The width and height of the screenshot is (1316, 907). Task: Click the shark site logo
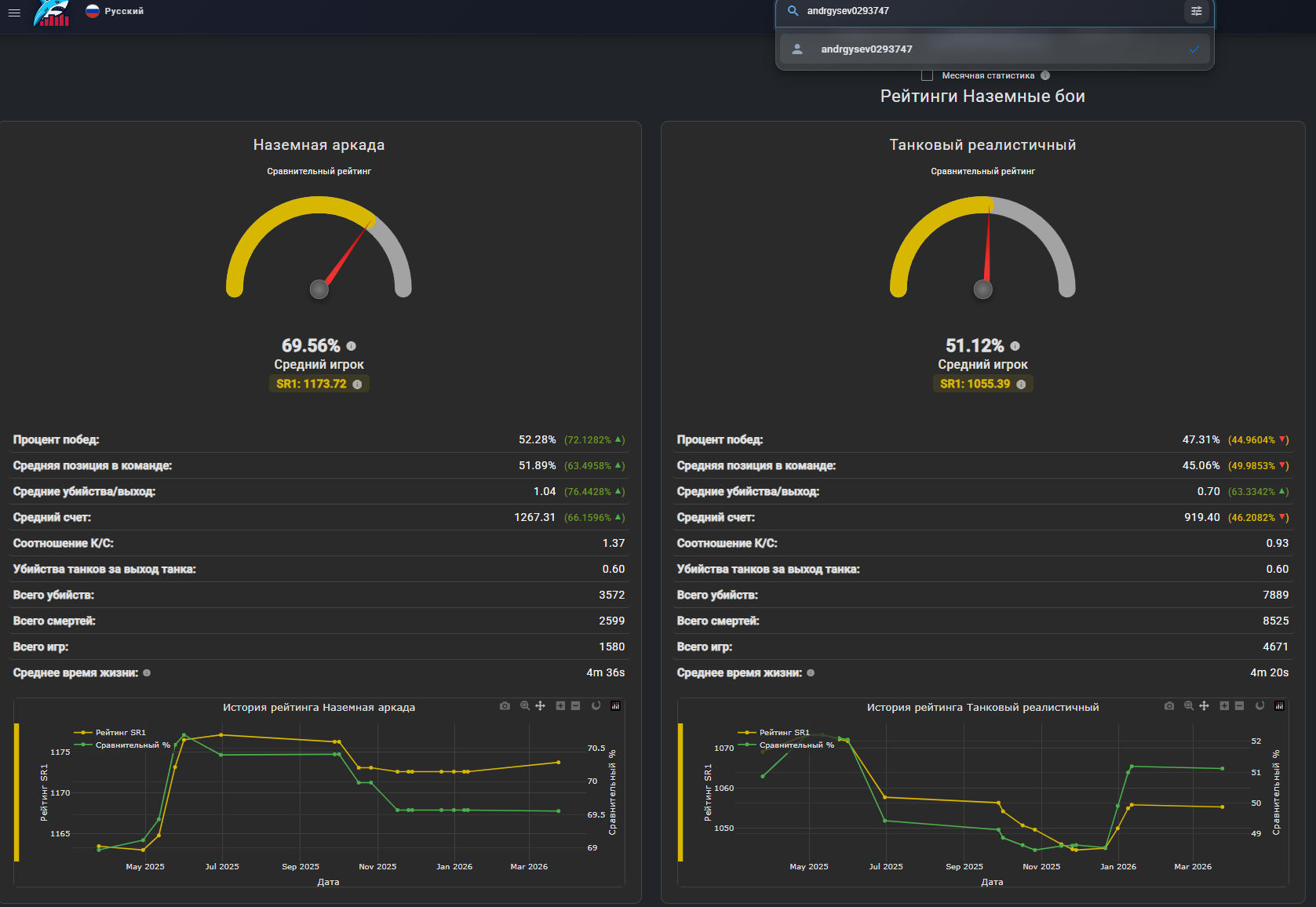tap(52, 13)
